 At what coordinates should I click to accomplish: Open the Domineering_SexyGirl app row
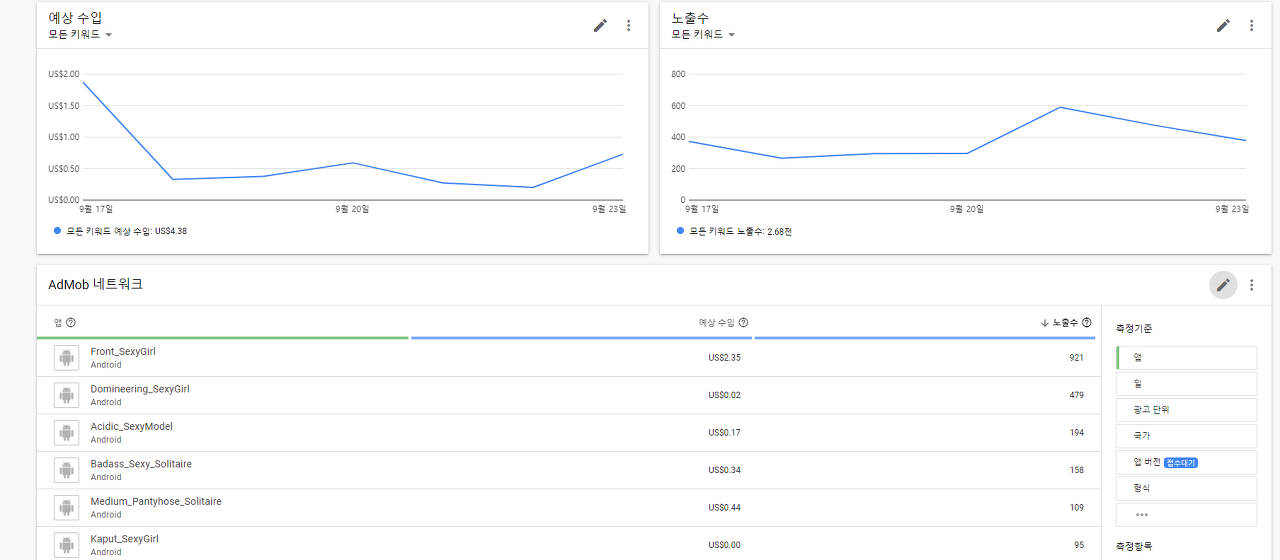pyautogui.click(x=568, y=396)
